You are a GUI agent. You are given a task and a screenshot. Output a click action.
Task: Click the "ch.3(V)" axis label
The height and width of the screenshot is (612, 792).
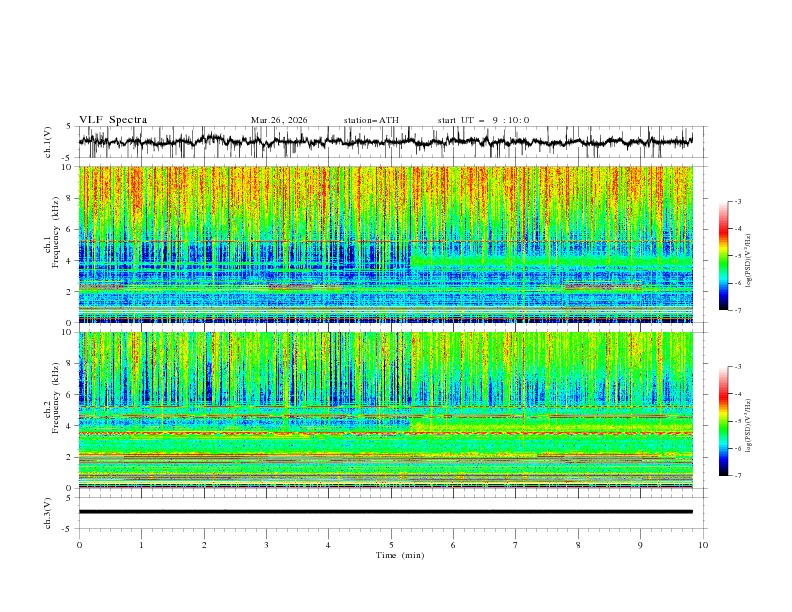coord(48,513)
